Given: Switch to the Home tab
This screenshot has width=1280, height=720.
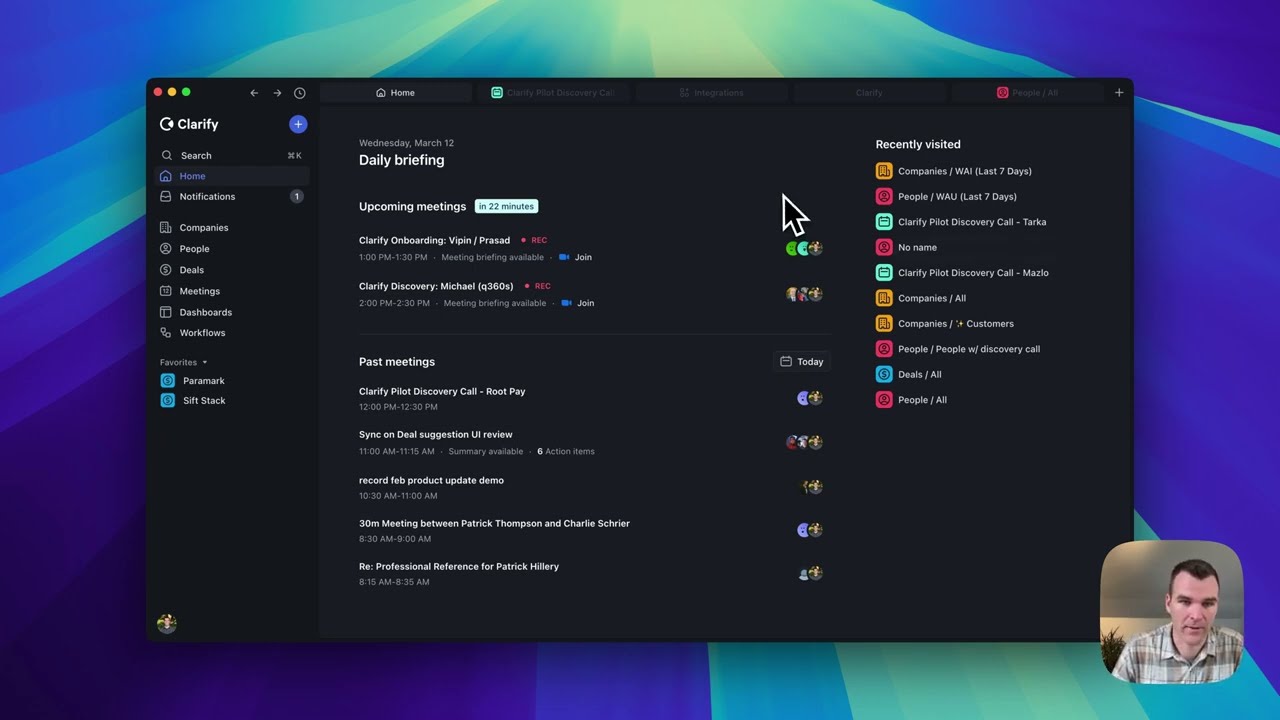Looking at the screenshot, I should pyautogui.click(x=396, y=93).
